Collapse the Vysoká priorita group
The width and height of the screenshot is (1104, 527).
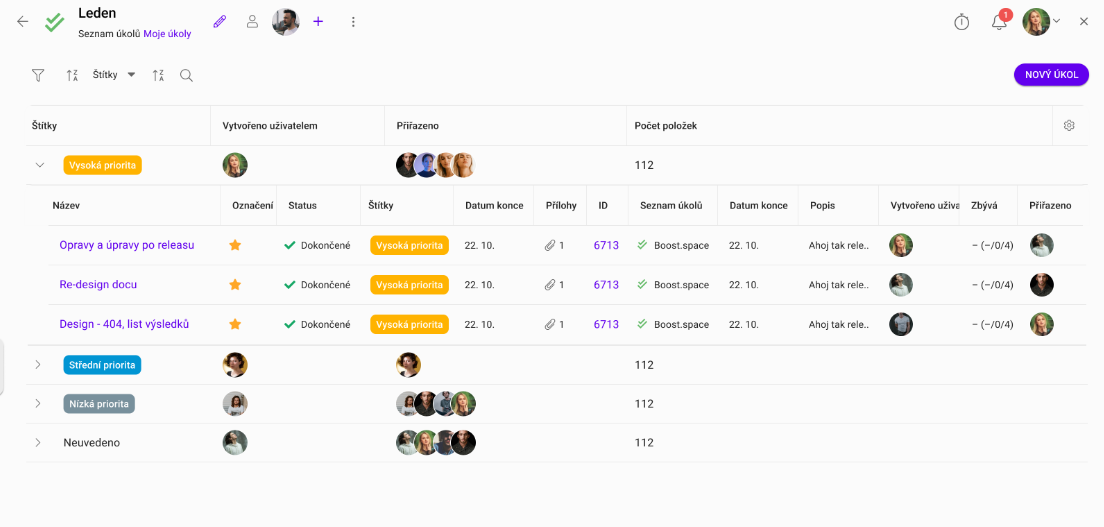(x=40, y=165)
